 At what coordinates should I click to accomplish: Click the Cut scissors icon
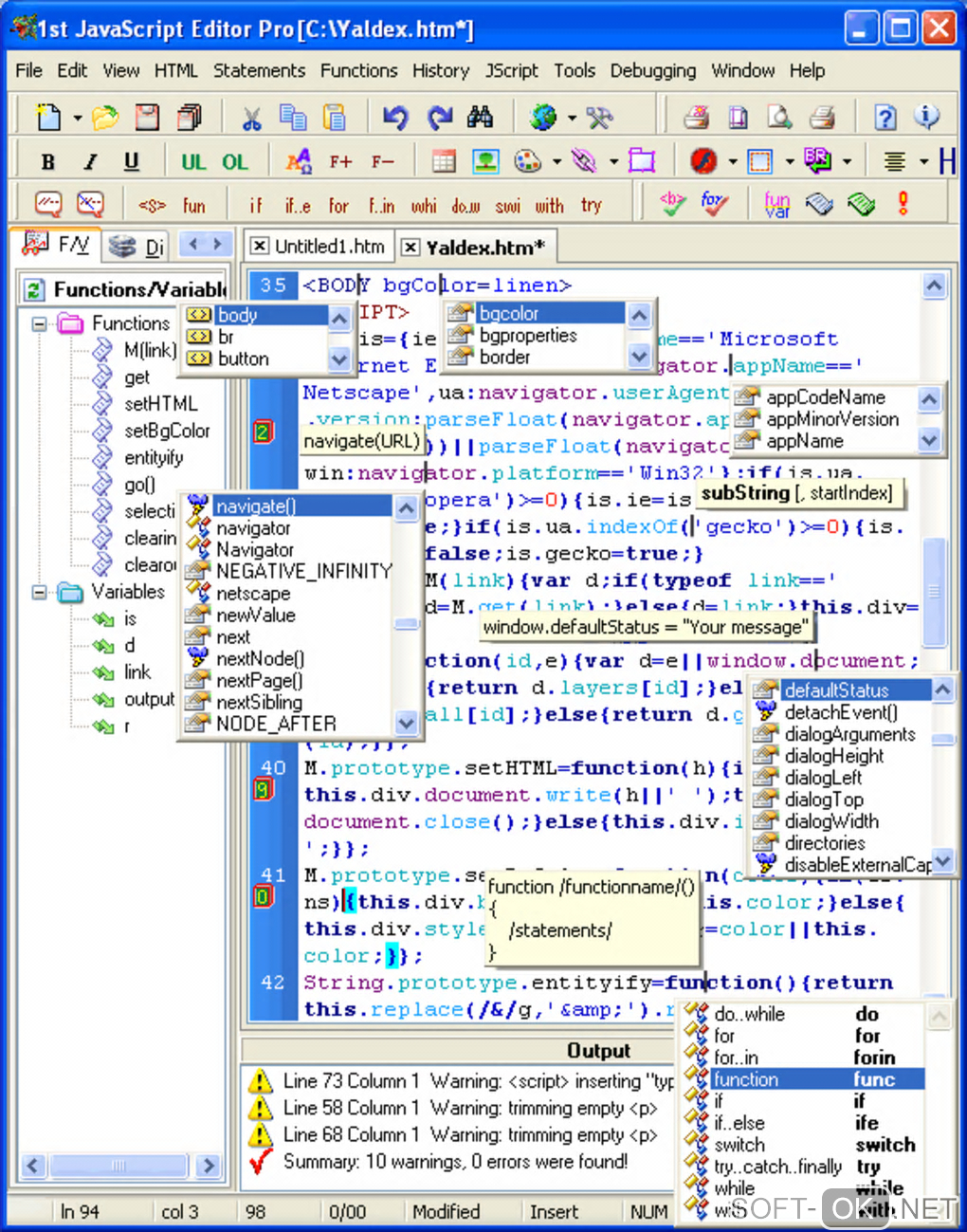tap(251, 117)
